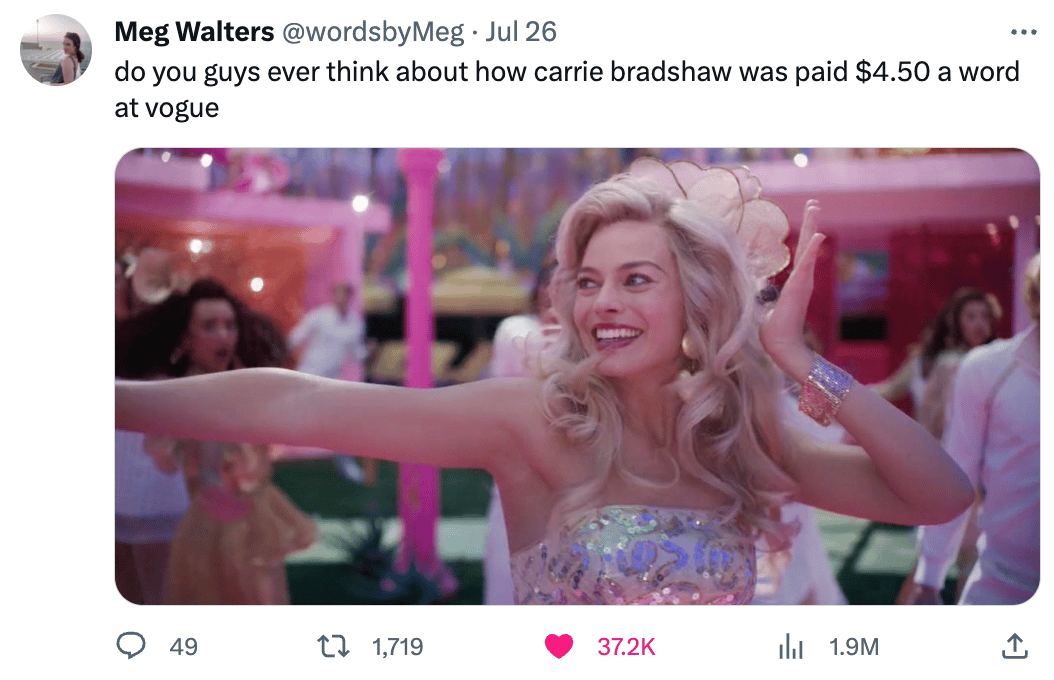View analytics via the bar chart icon
The width and height of the screenshot is (1054, 680).
click(x=790, y=647)
